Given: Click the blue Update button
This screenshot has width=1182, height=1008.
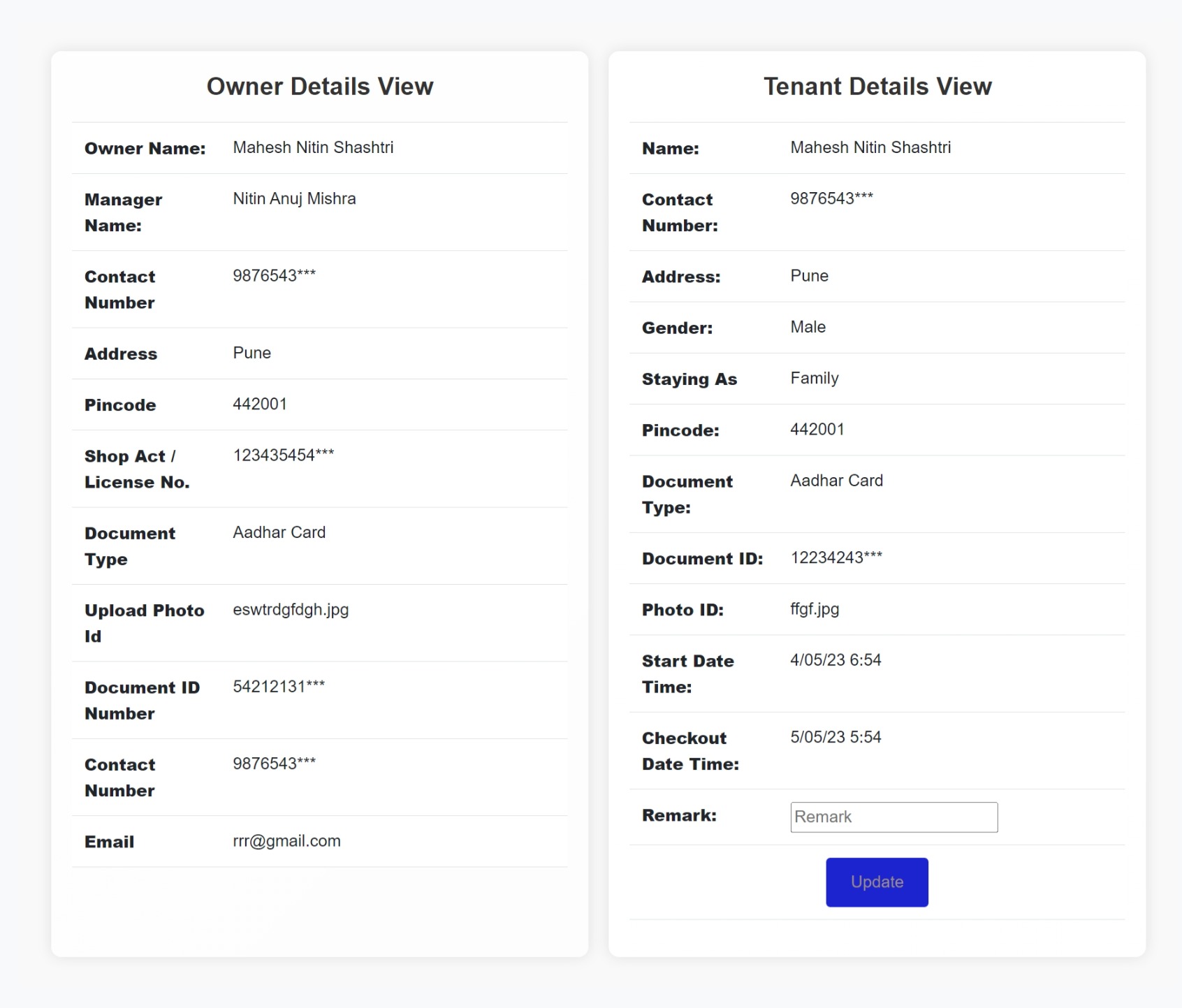Looking at the screenshot, I should (877, 882).
